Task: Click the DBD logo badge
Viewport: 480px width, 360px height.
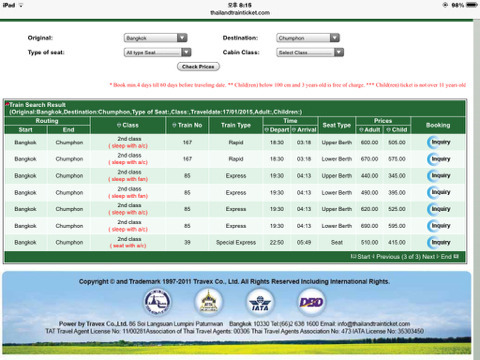Action: 311,302
